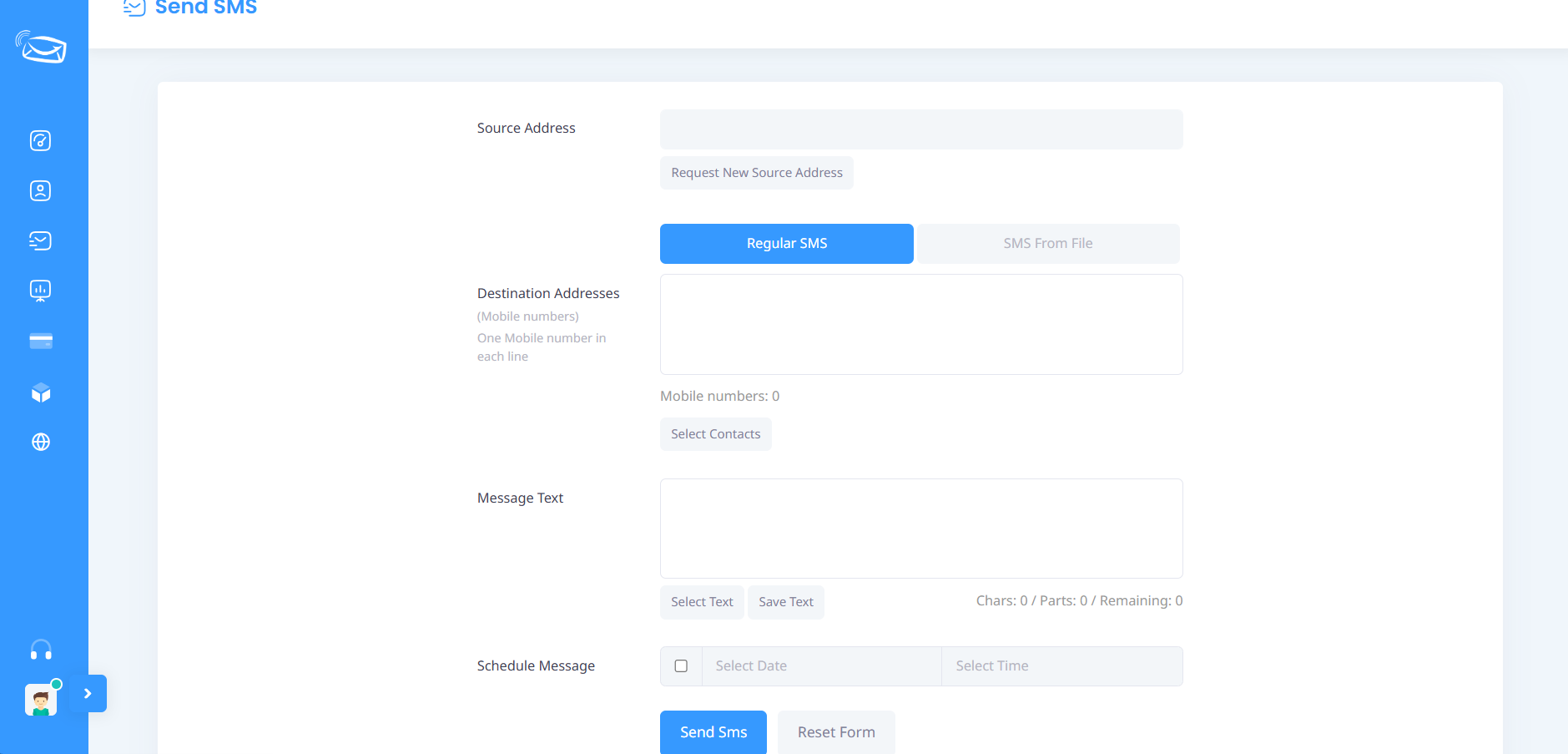Open the Select Time picker field
This screenshot has height=754, width=1568.
1062,666
